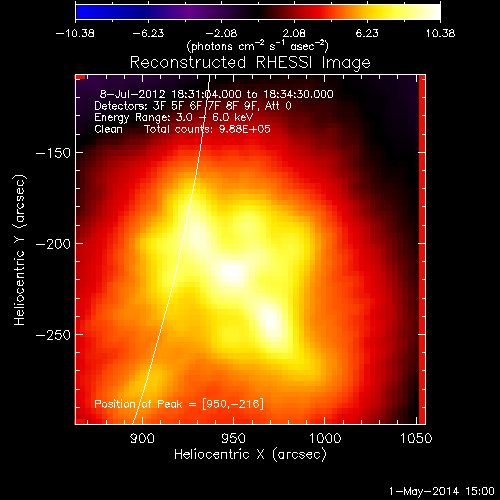Click the 'Reconstructed RHESSI Image' title
500x500 pixels.
pos(250,63)
